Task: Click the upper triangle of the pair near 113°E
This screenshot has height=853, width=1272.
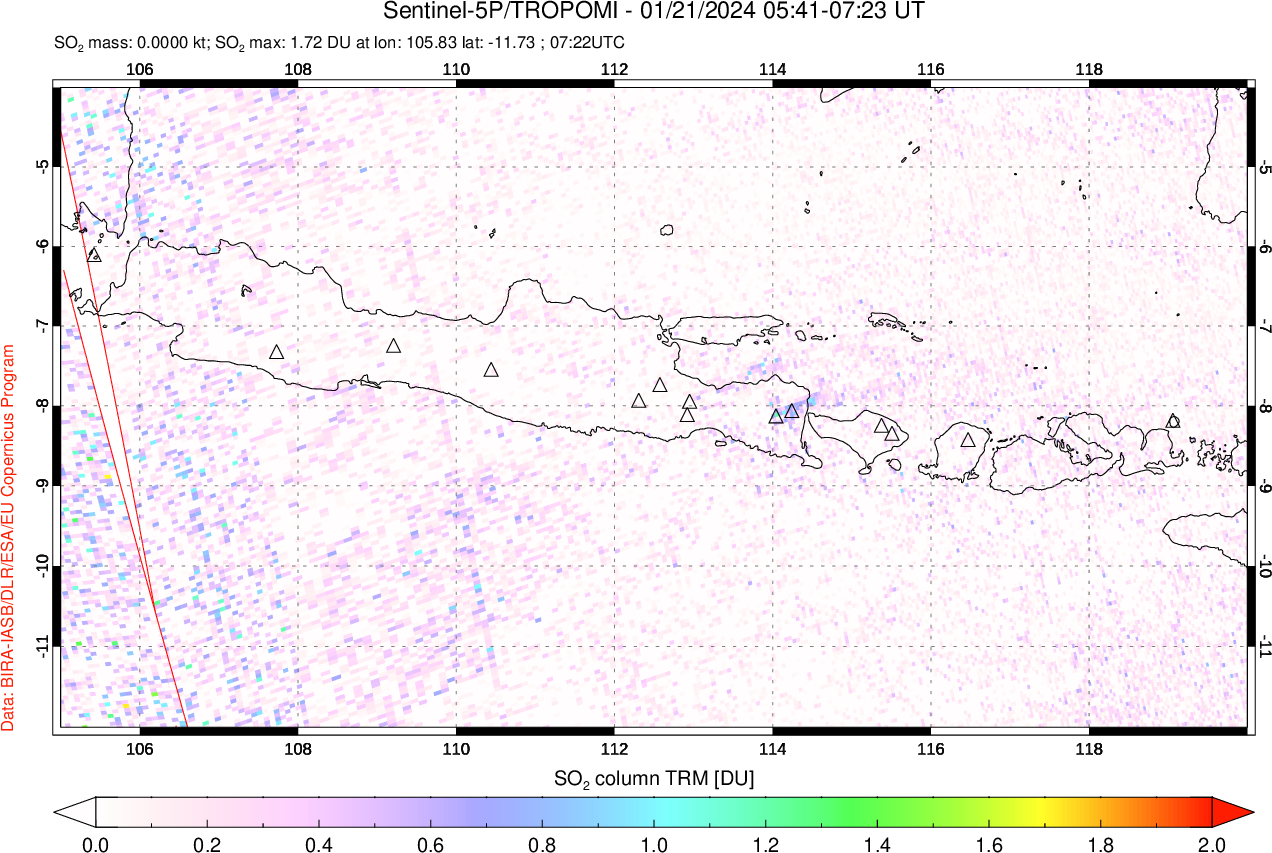Action: click(689, 402)
